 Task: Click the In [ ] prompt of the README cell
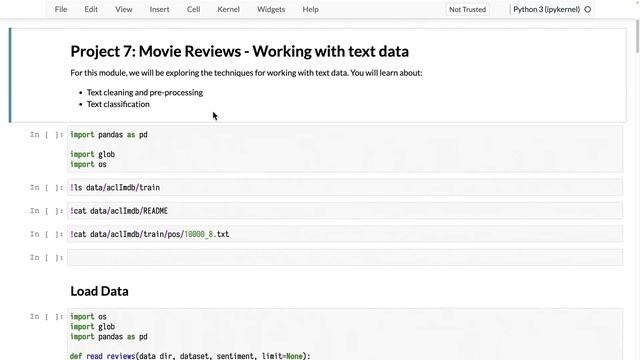[x=47, y=211]
